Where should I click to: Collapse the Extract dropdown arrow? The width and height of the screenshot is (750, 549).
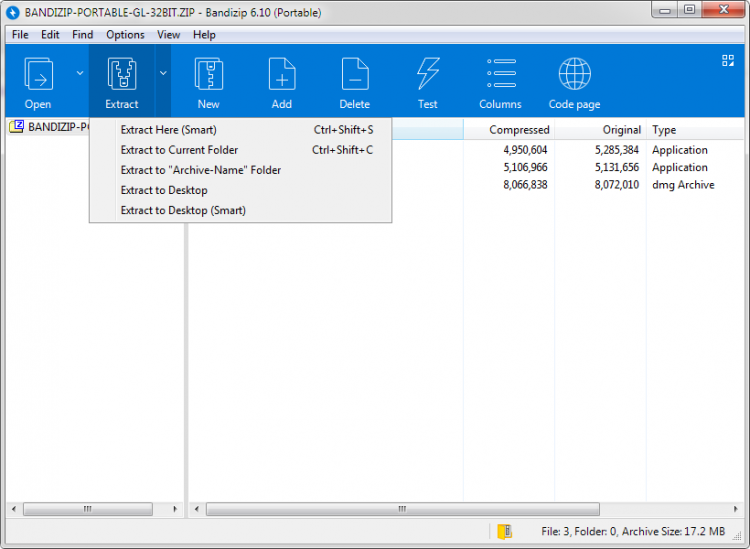click(x=163, y=73)
